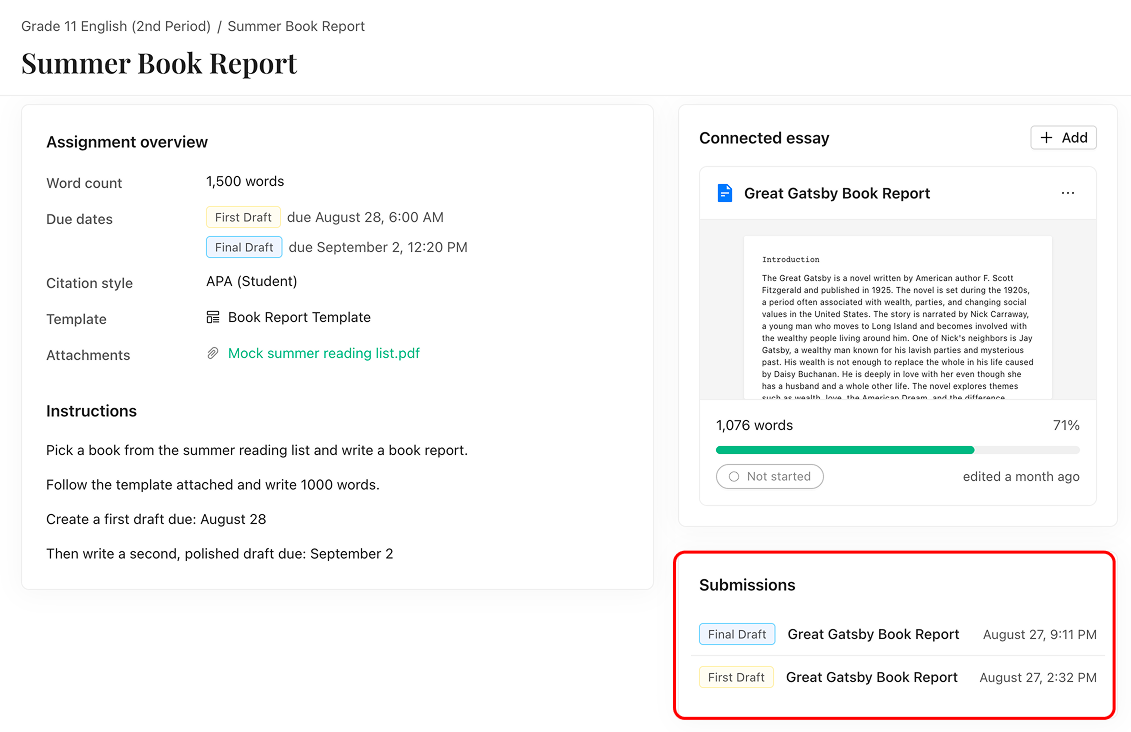
Task: Click the Summer Book Report page title
Action: pyautogui.click(x=159, y=63)
